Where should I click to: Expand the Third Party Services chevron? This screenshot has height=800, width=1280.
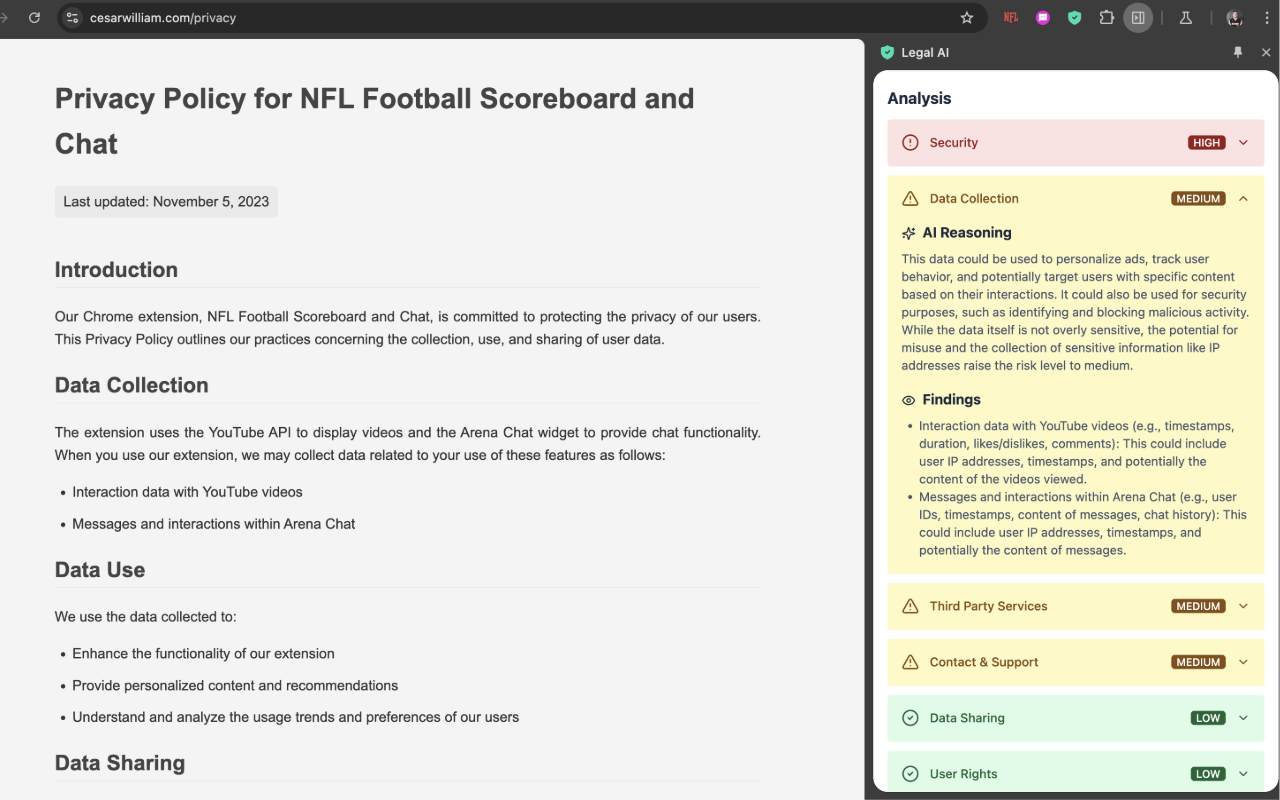pyautogui.click(x=1244, y=606)
